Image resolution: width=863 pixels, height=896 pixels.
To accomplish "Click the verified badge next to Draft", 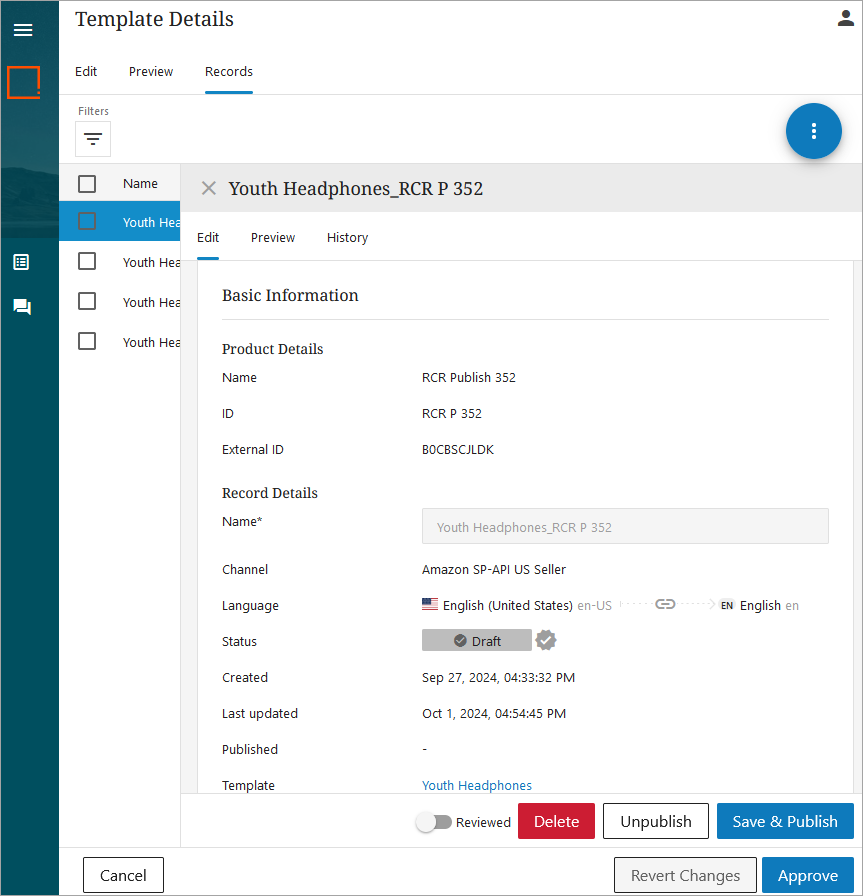I will point(545,641).
